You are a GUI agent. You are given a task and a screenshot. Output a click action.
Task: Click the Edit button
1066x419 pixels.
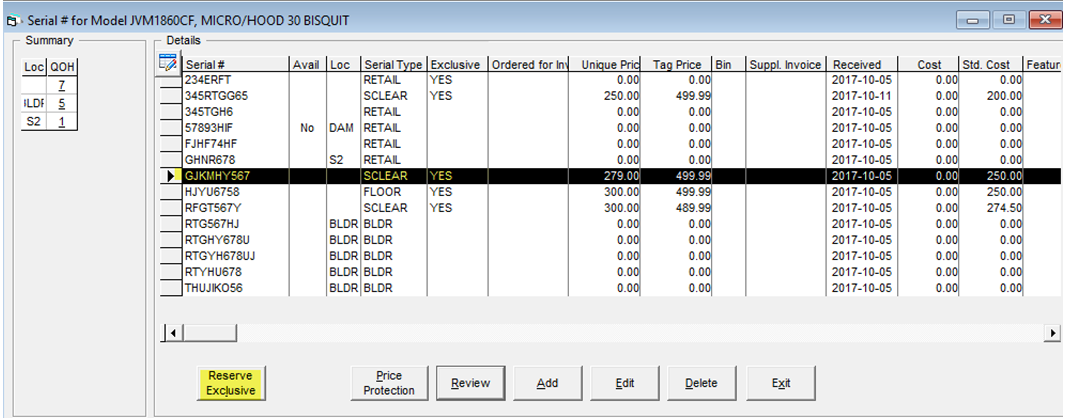point(625,384)
